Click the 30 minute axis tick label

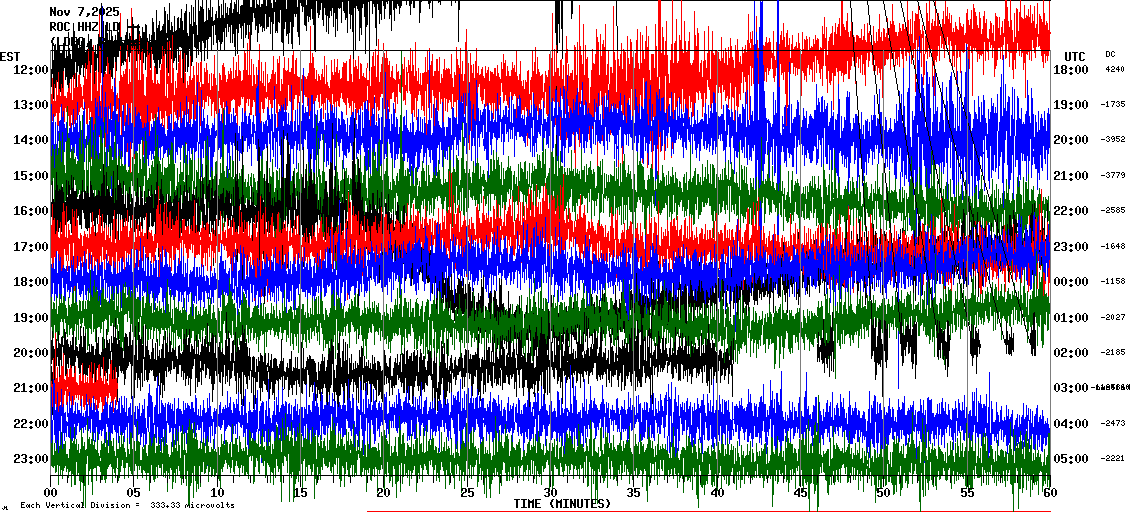point(550,493)
